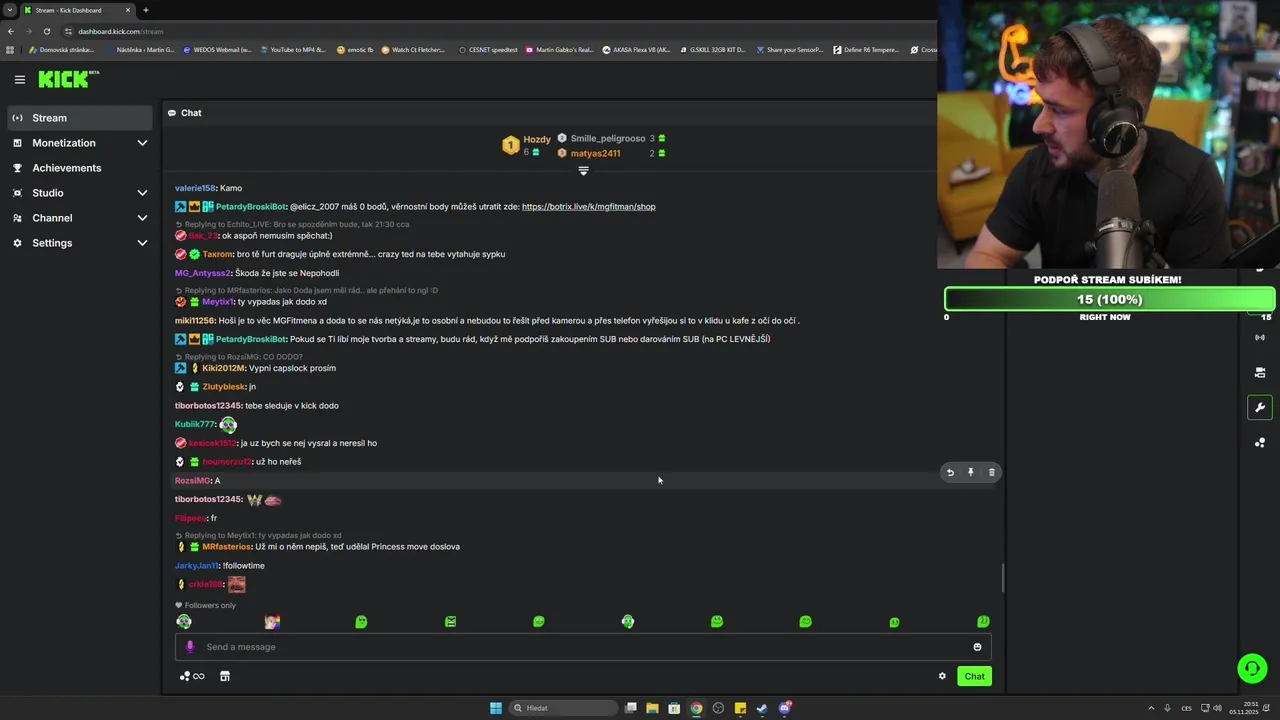The image size is (1280, 720).
Task: Delete RozsiMG's message
Action: [x=992, y=473]
